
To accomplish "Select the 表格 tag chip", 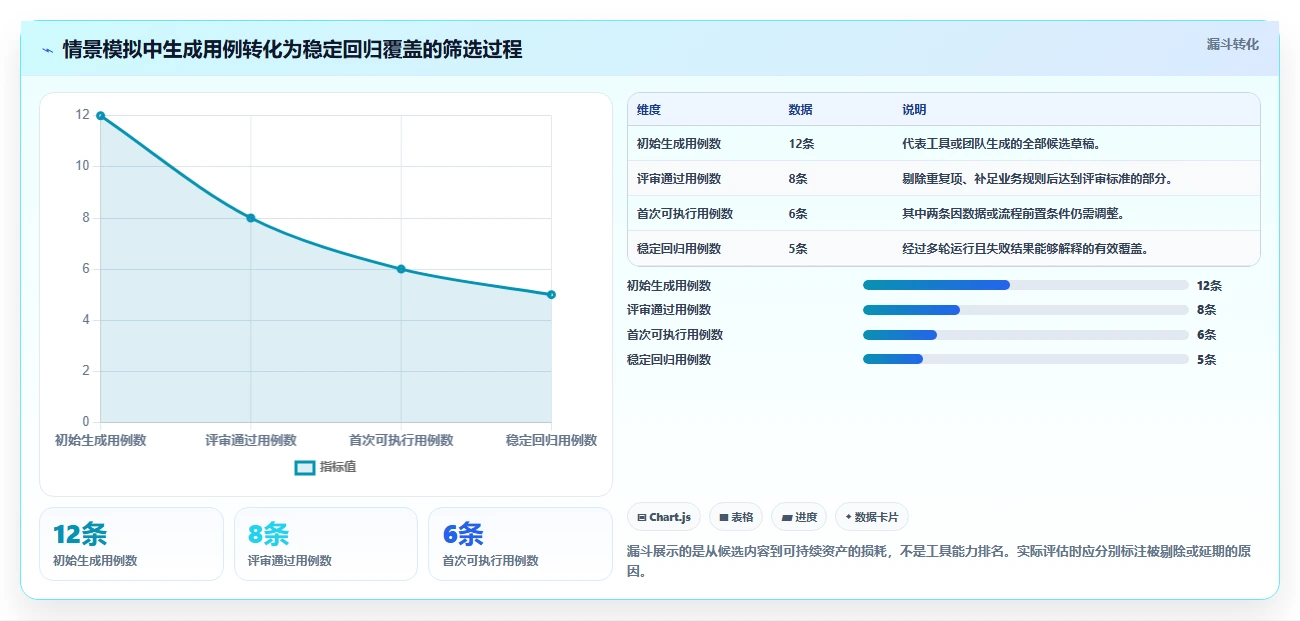I will tap(735, 517).
